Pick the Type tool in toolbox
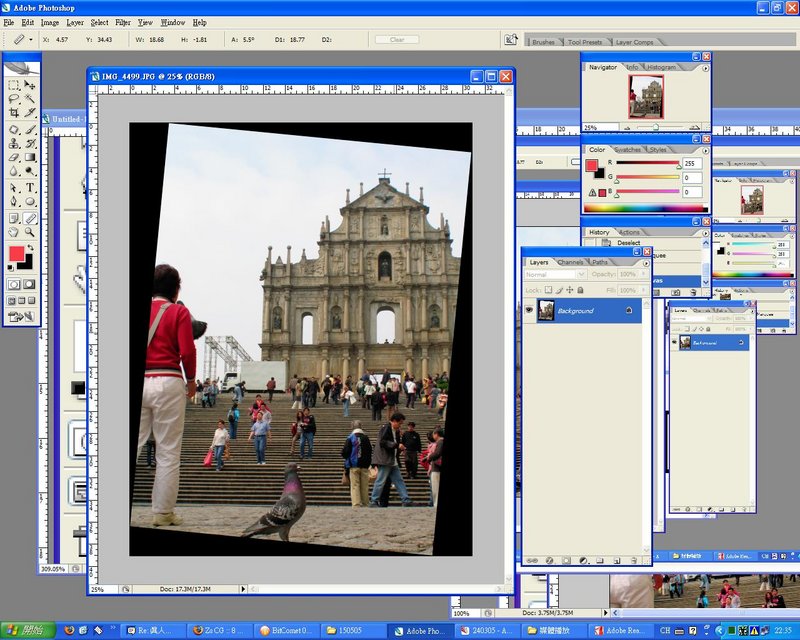 tap(30, 187)
